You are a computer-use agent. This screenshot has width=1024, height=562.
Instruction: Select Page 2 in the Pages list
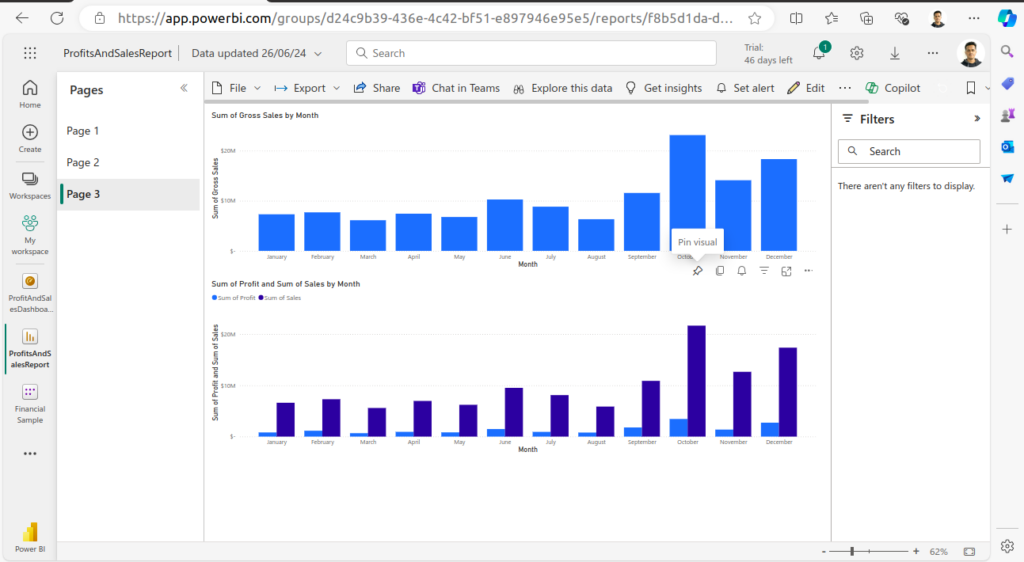pyautogui.click(x=83, y=162)
